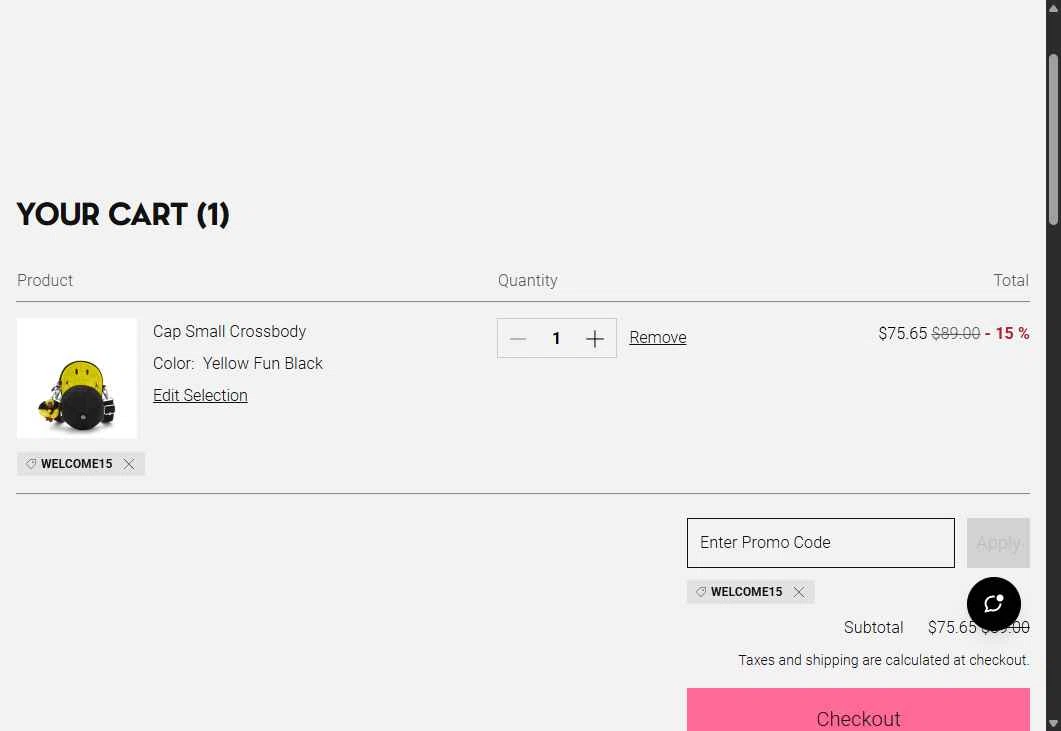Screen dimensions: 1061x731
Task: Remove the Cap Small Crossbody item
Action: click(x=657, y=338)
